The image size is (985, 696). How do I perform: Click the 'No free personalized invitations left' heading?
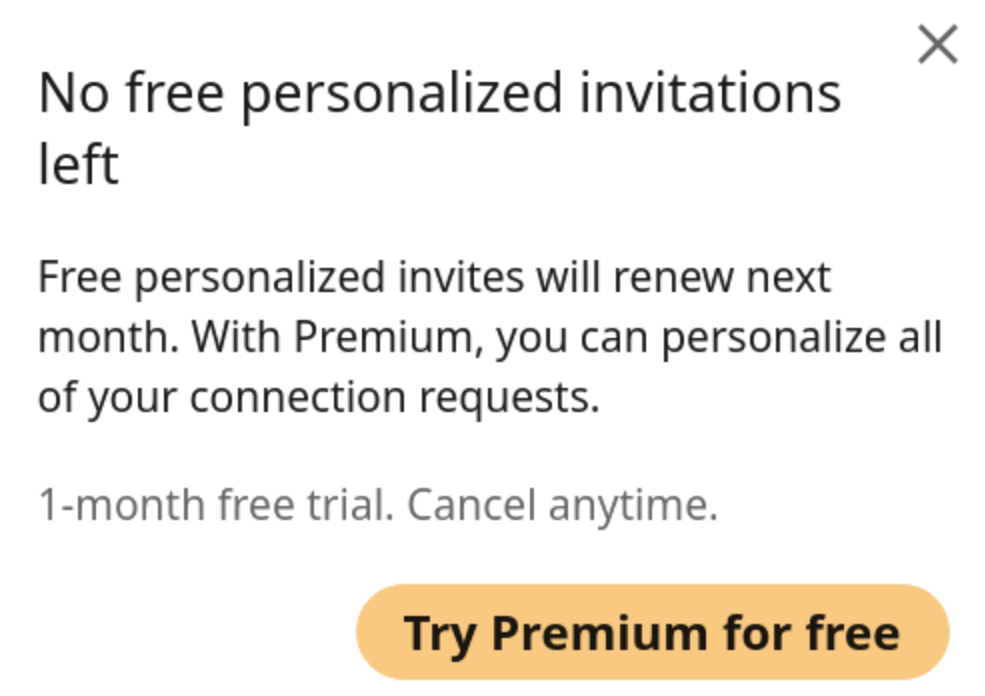click(x=438, y=95)
